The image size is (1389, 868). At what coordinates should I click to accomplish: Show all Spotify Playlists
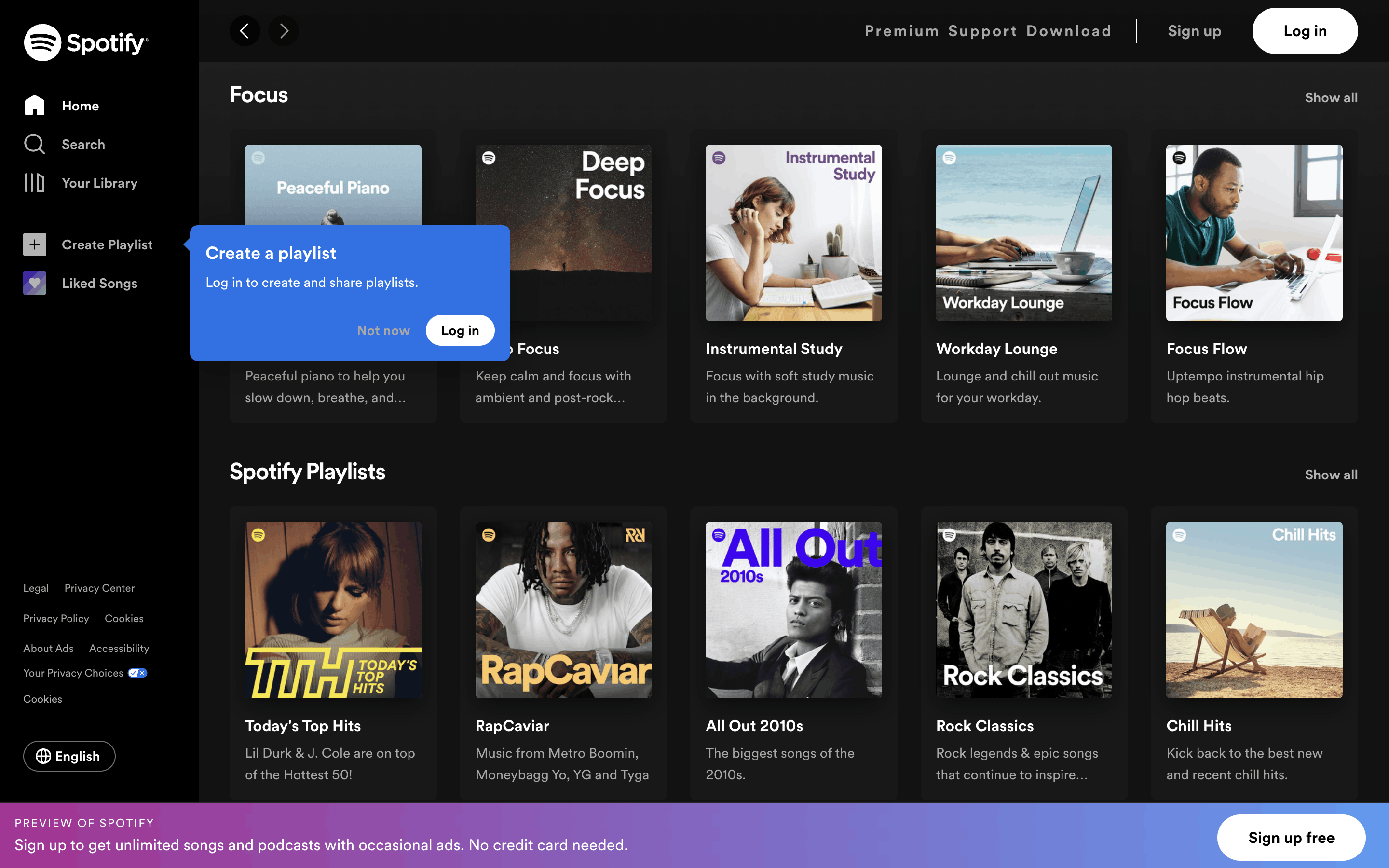1331,475
